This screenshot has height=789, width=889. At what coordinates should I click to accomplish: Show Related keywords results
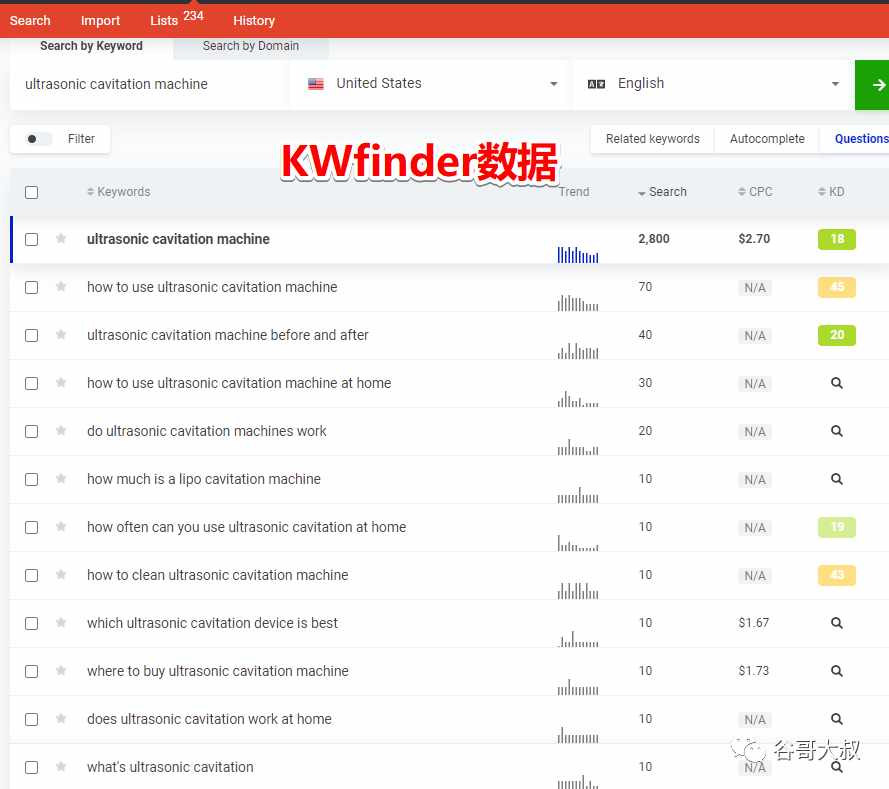[x=653, y=139]
